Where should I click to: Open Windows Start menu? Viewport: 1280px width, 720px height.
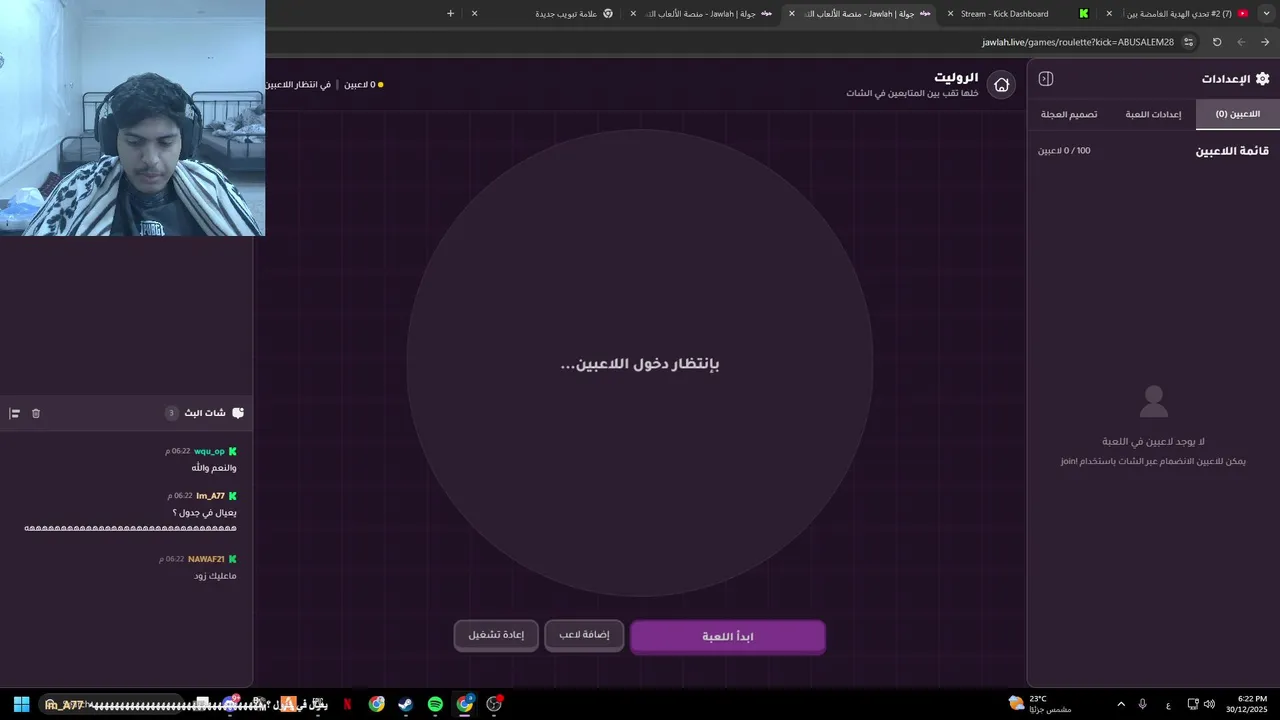(21, 704)
